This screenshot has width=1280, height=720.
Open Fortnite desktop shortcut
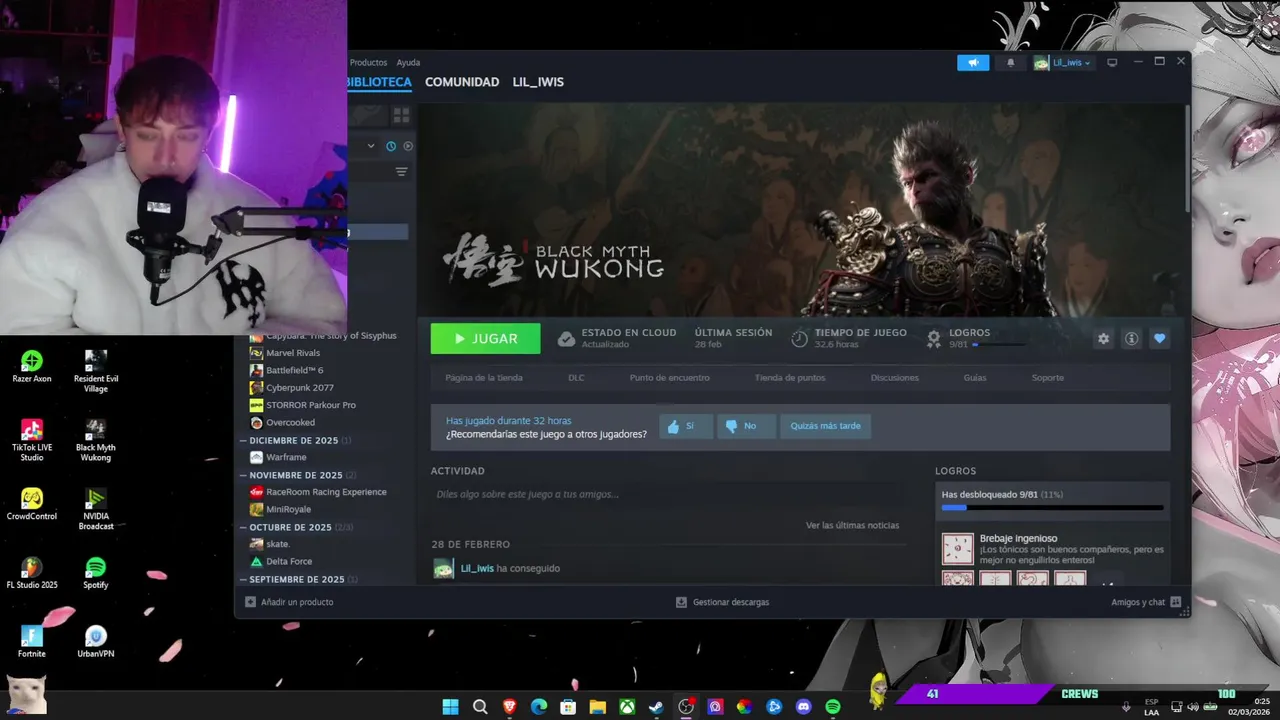[32, 641]
